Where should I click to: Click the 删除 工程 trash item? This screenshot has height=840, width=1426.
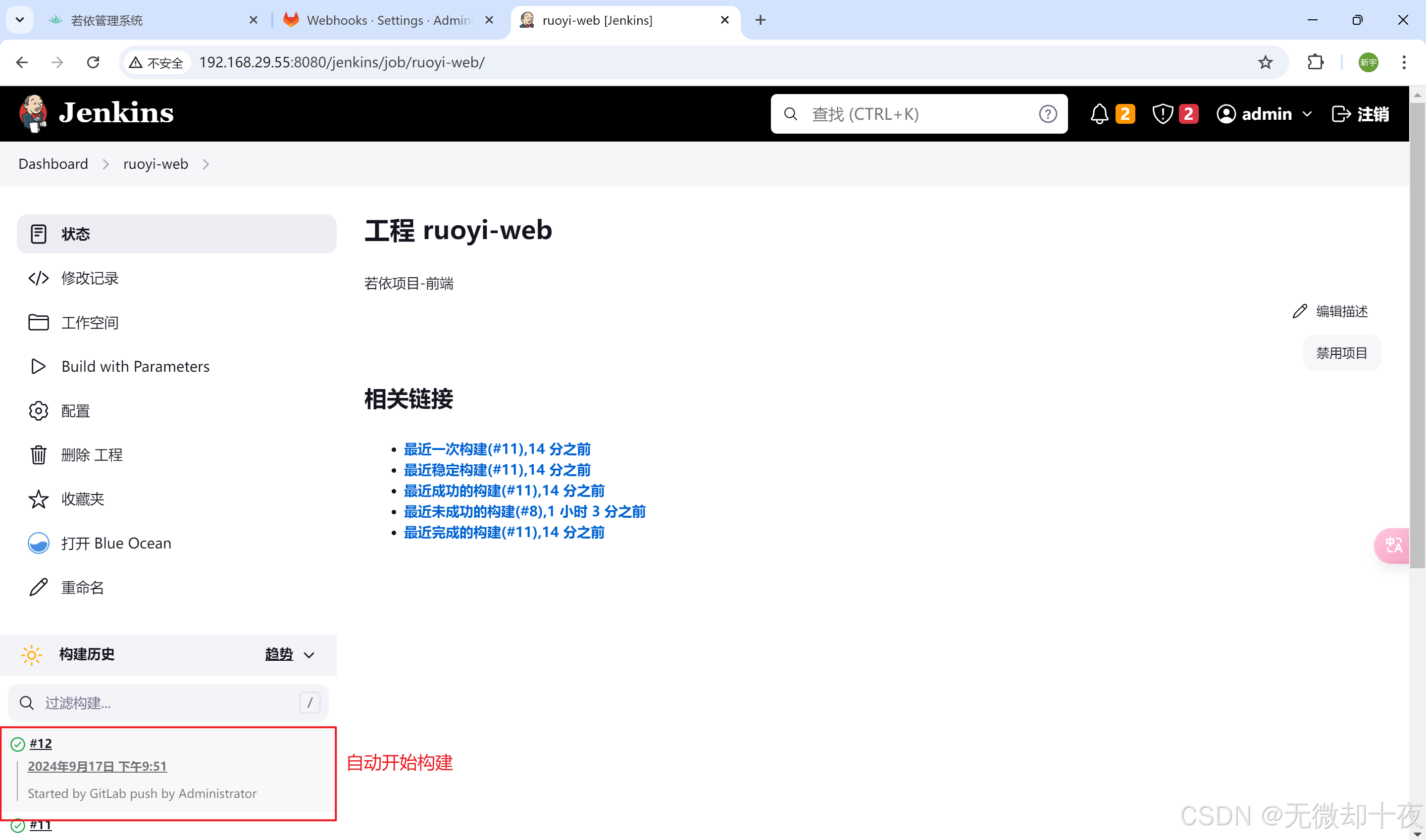(91, 455)
